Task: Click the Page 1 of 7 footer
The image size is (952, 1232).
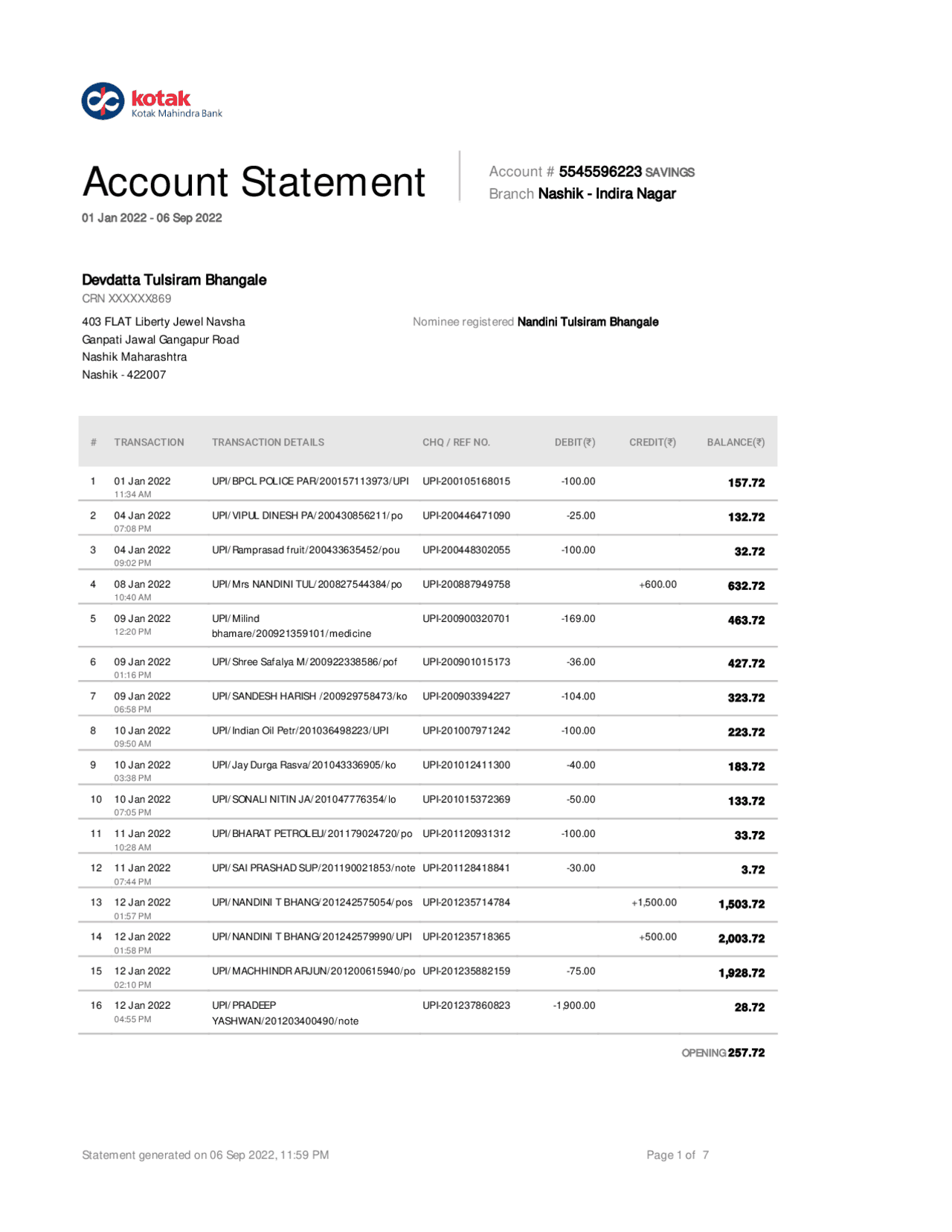Action: coord(678,1155)
